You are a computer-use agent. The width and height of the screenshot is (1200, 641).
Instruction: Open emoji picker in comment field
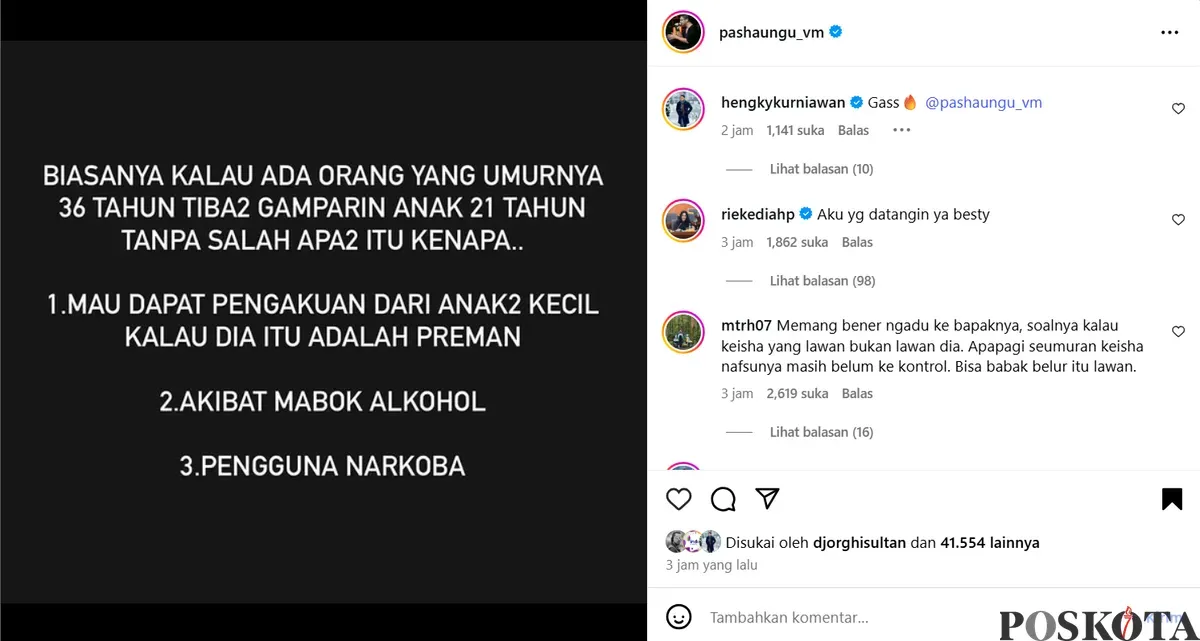pos(679,617)
